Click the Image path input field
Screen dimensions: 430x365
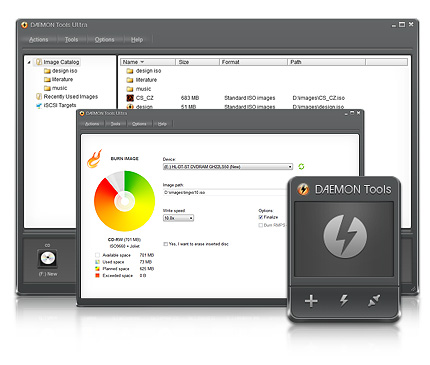[225, 192]
